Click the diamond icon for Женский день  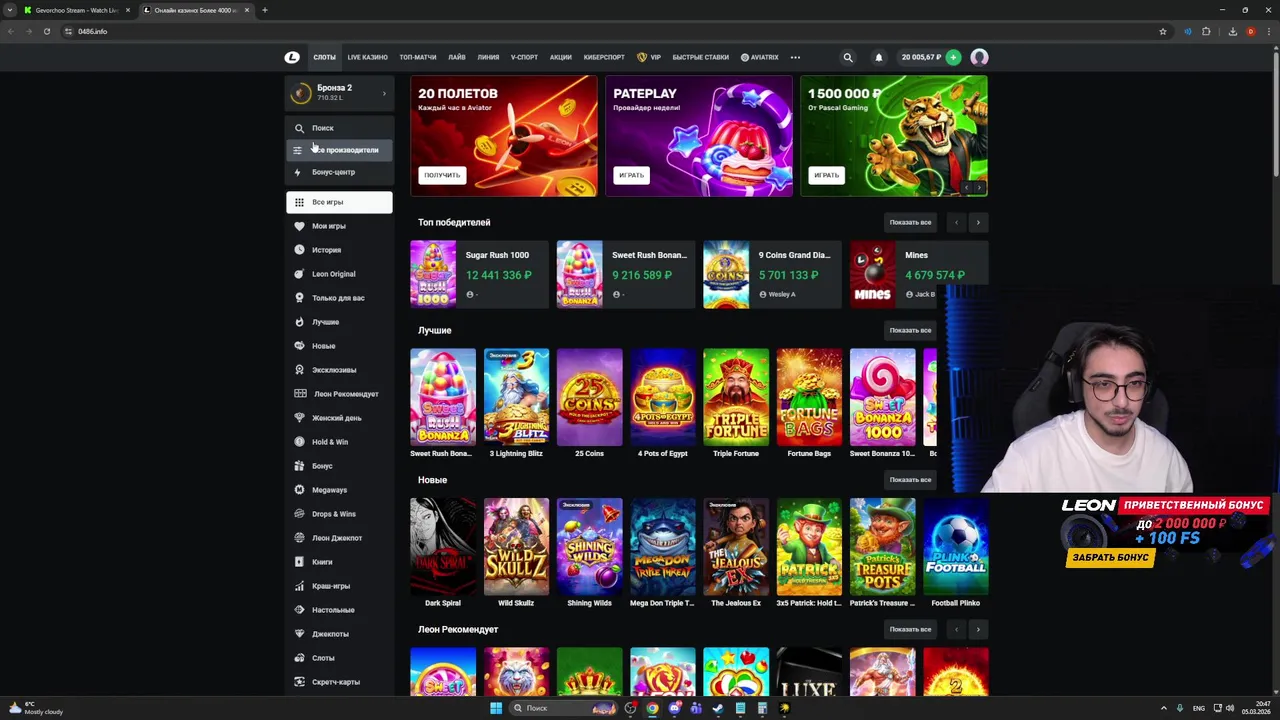tap(299, 418)
